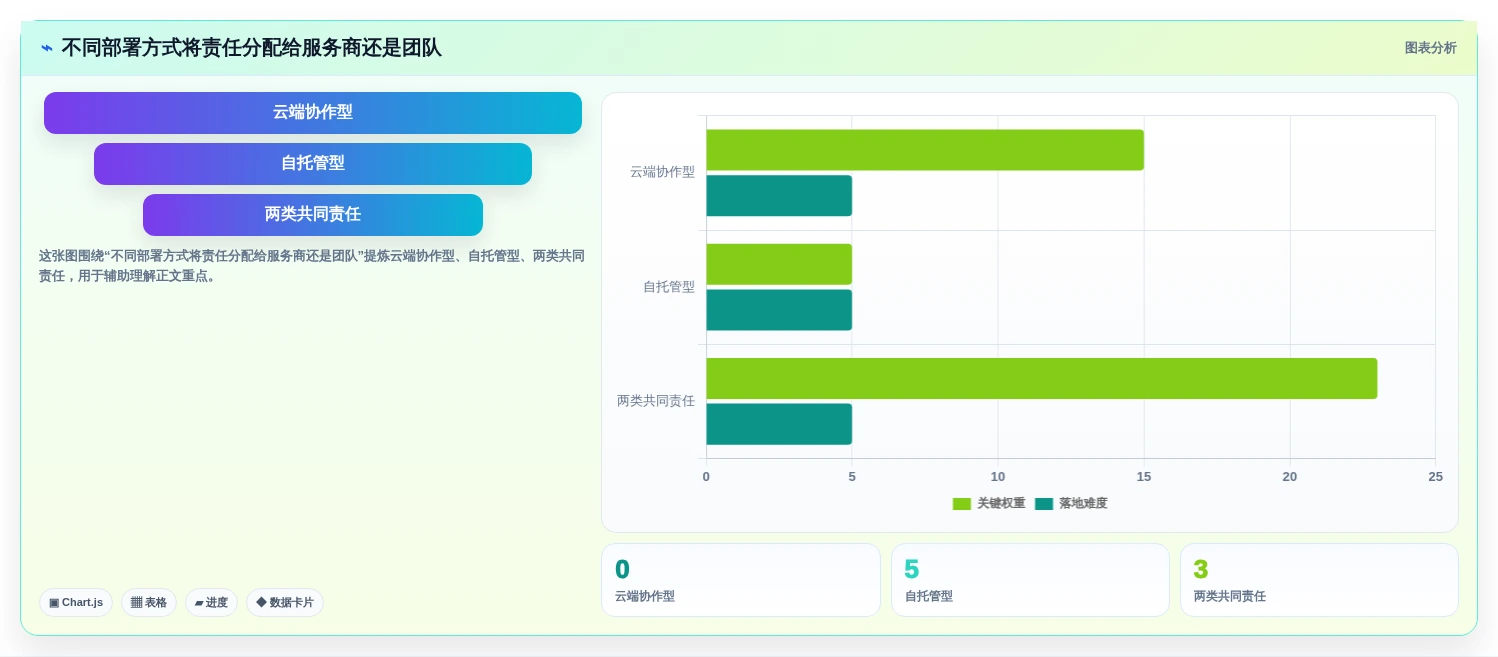Viewport: 1498px width, 657px height.
Task: Open the data card showing 3 两类共同责任
Action: point(1319,580)
